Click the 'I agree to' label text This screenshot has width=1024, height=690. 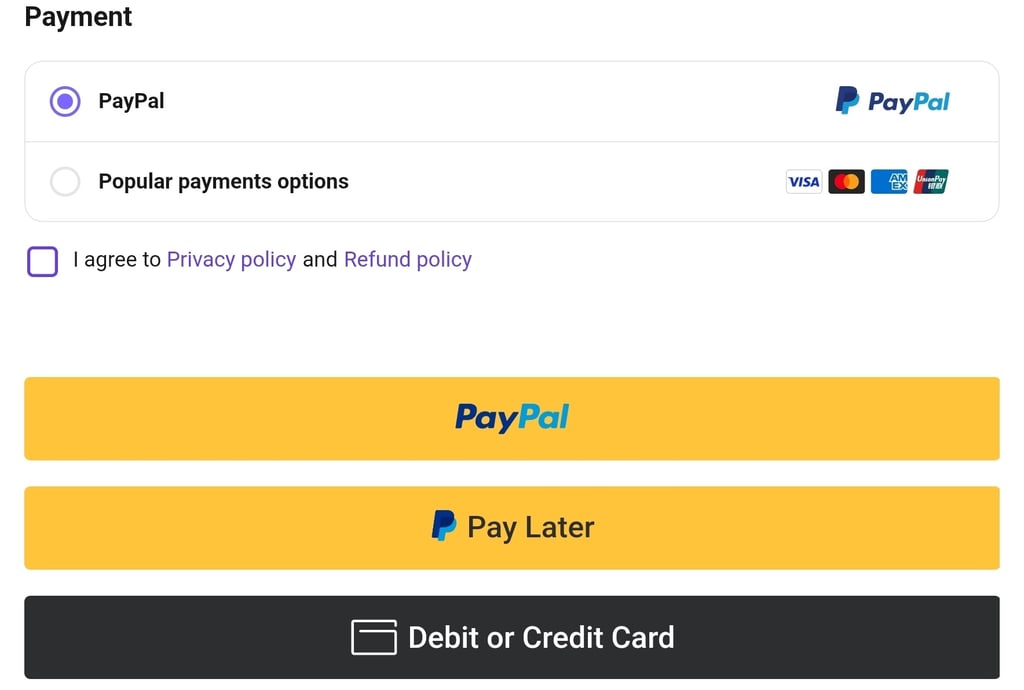pos(117,260)
